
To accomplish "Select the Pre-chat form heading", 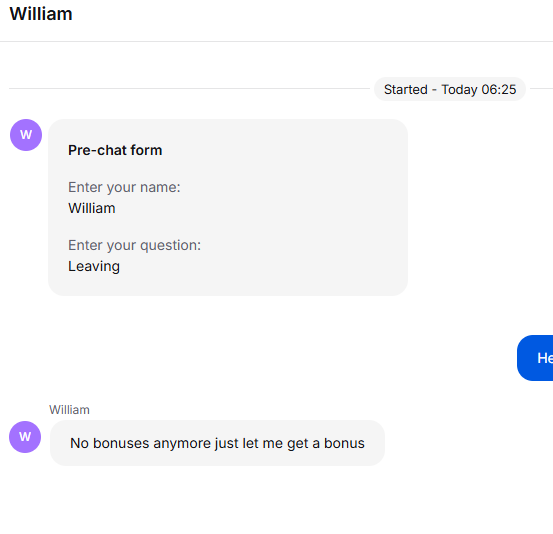I will tap(115, 150).
